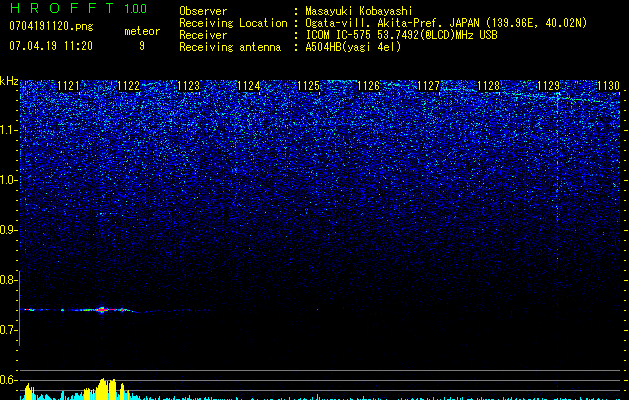Click the date stamp 07.04.19 11:20
629x400 pixels.
(x=51, y=46)
